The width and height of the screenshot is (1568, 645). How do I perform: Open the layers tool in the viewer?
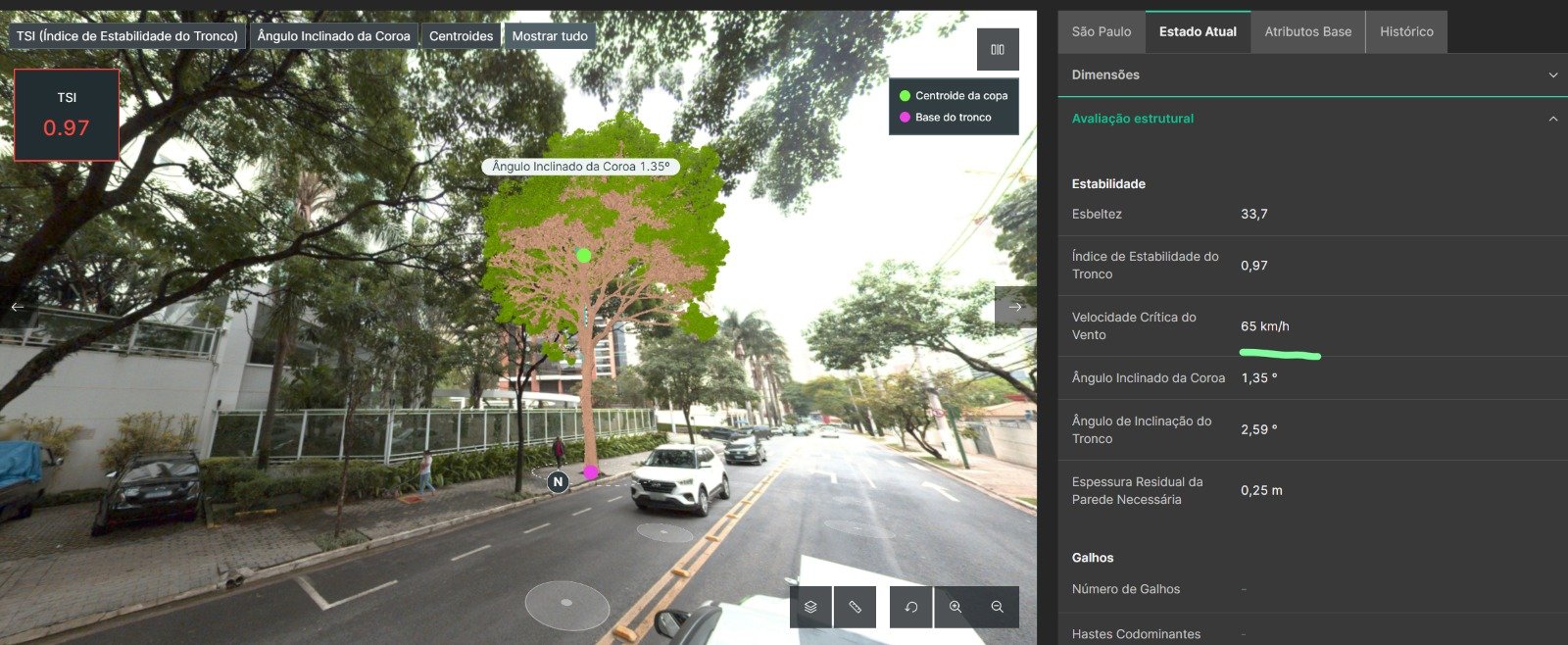pos(810,607)
